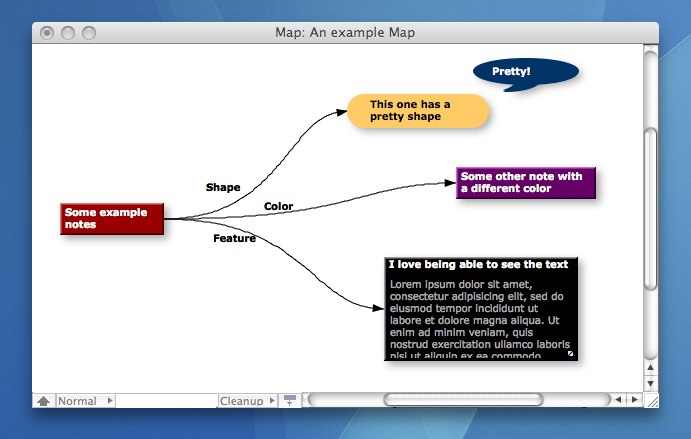This screenshot has height=439, width=691.
Task: Click the 'Shape' link label
Action: point(223,187)
